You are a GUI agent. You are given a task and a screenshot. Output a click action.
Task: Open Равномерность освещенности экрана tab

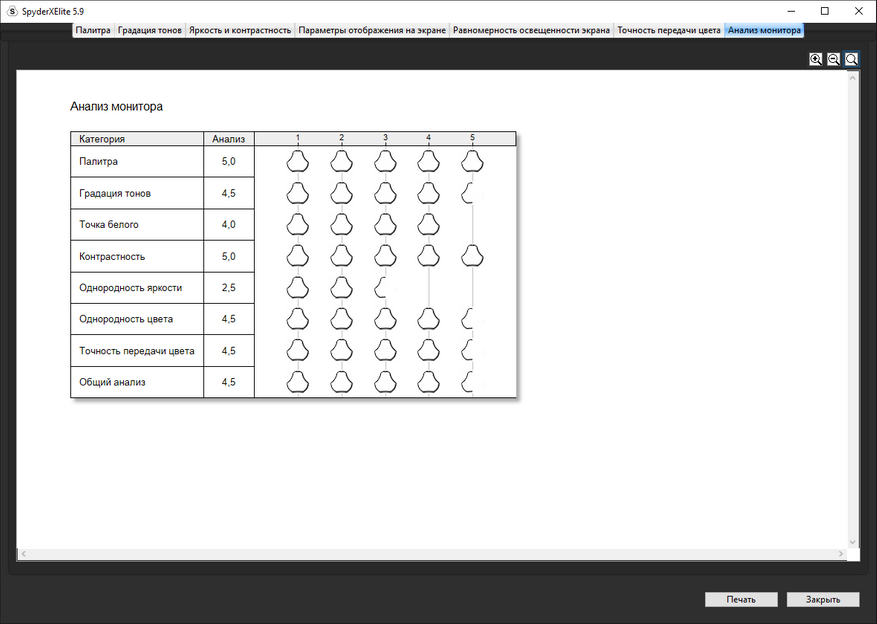(x=531, y=30)
